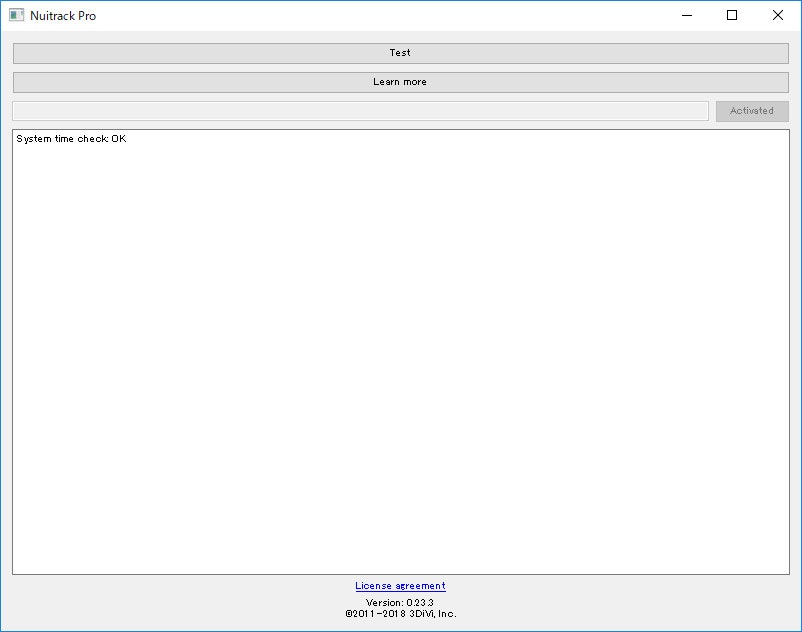
Task: Click the Version: 0.23.3 text
Action: 400,602
